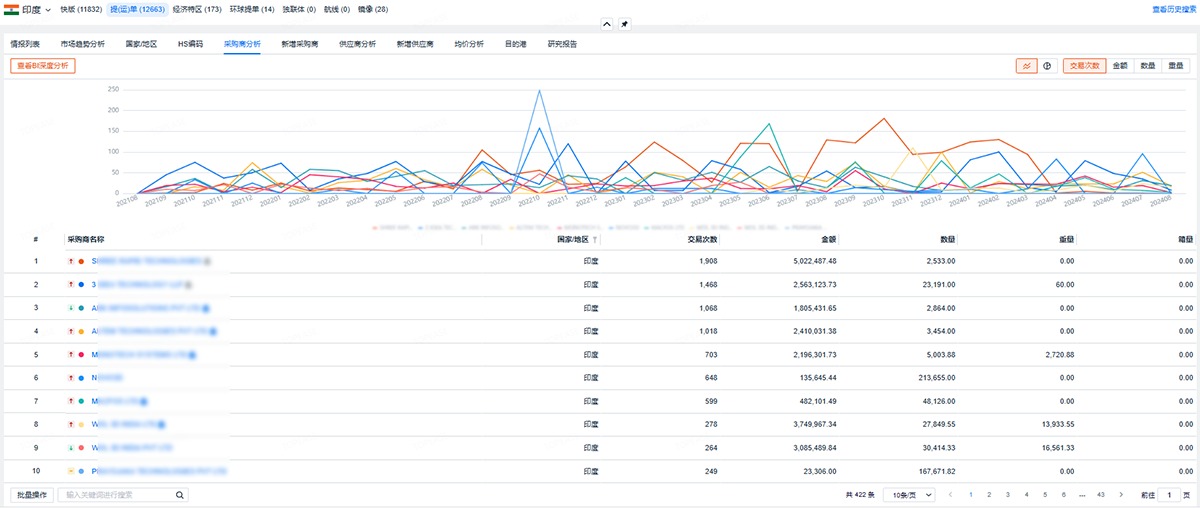Select the 数量 metric toggle

1147,66
